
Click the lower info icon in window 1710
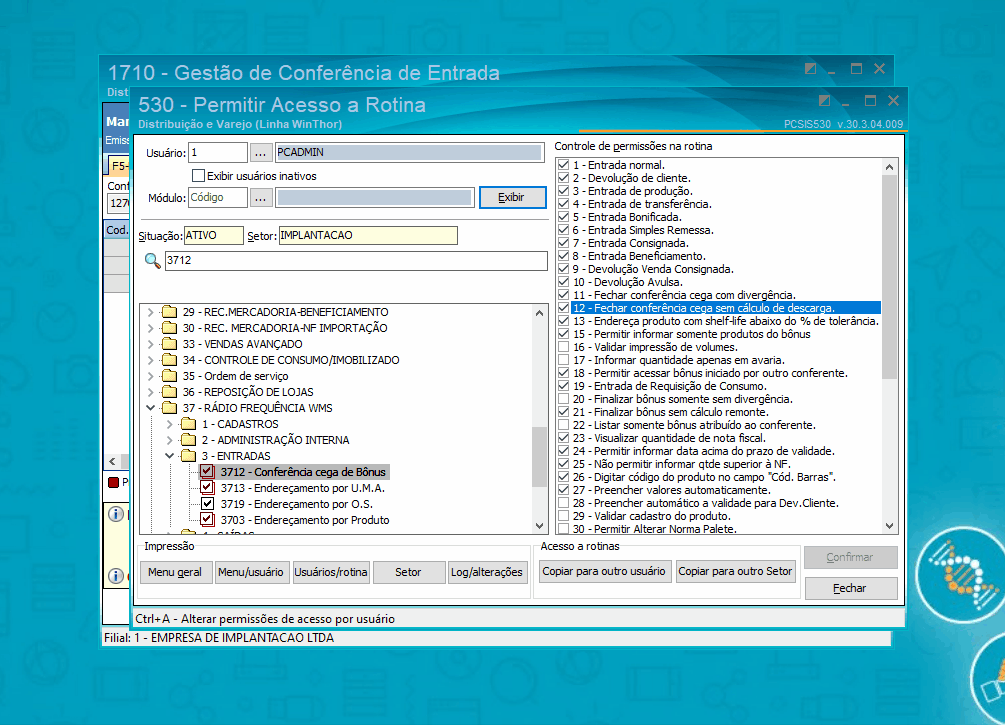click(116, 576)
